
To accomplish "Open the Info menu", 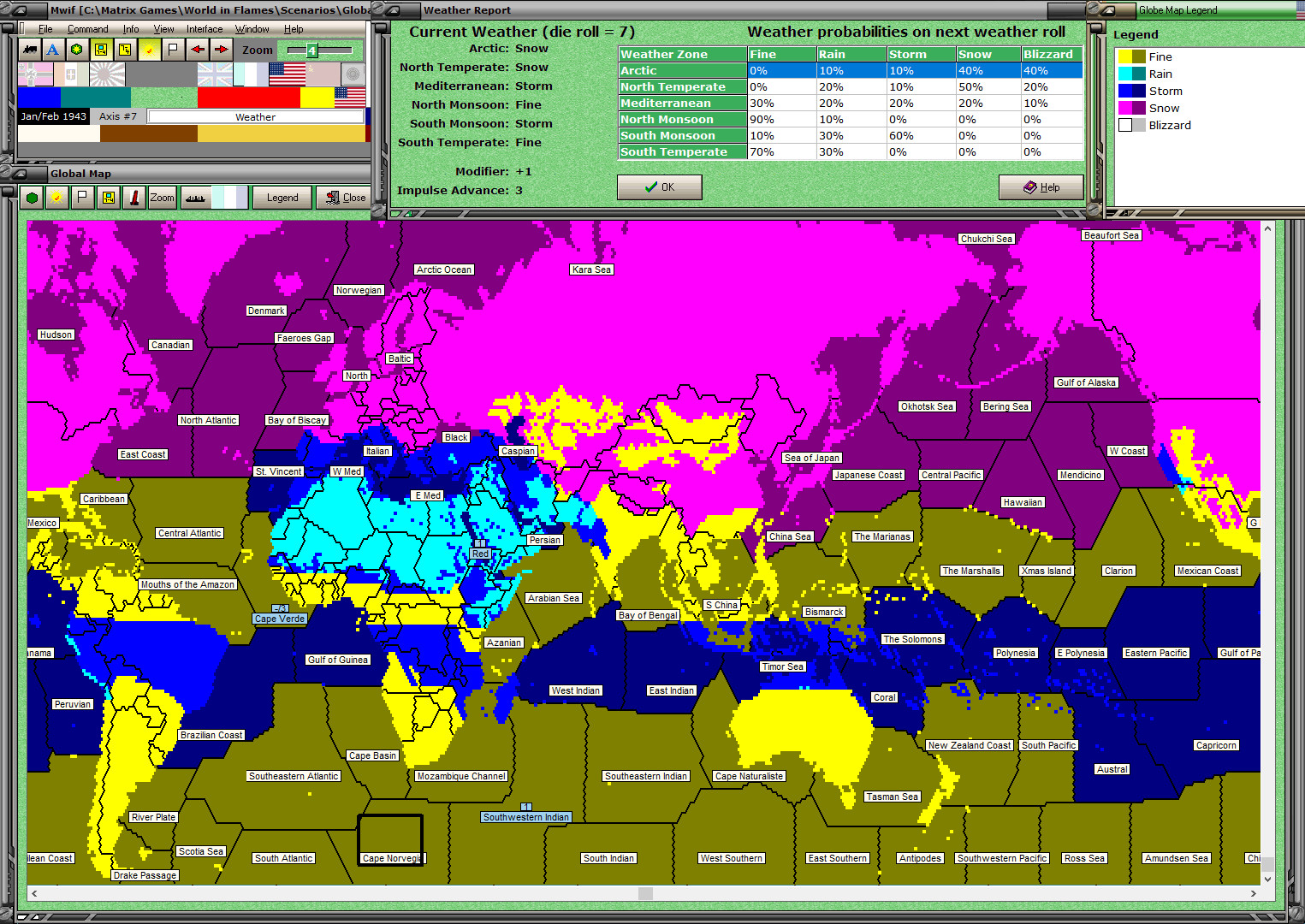I will [131, 29].
